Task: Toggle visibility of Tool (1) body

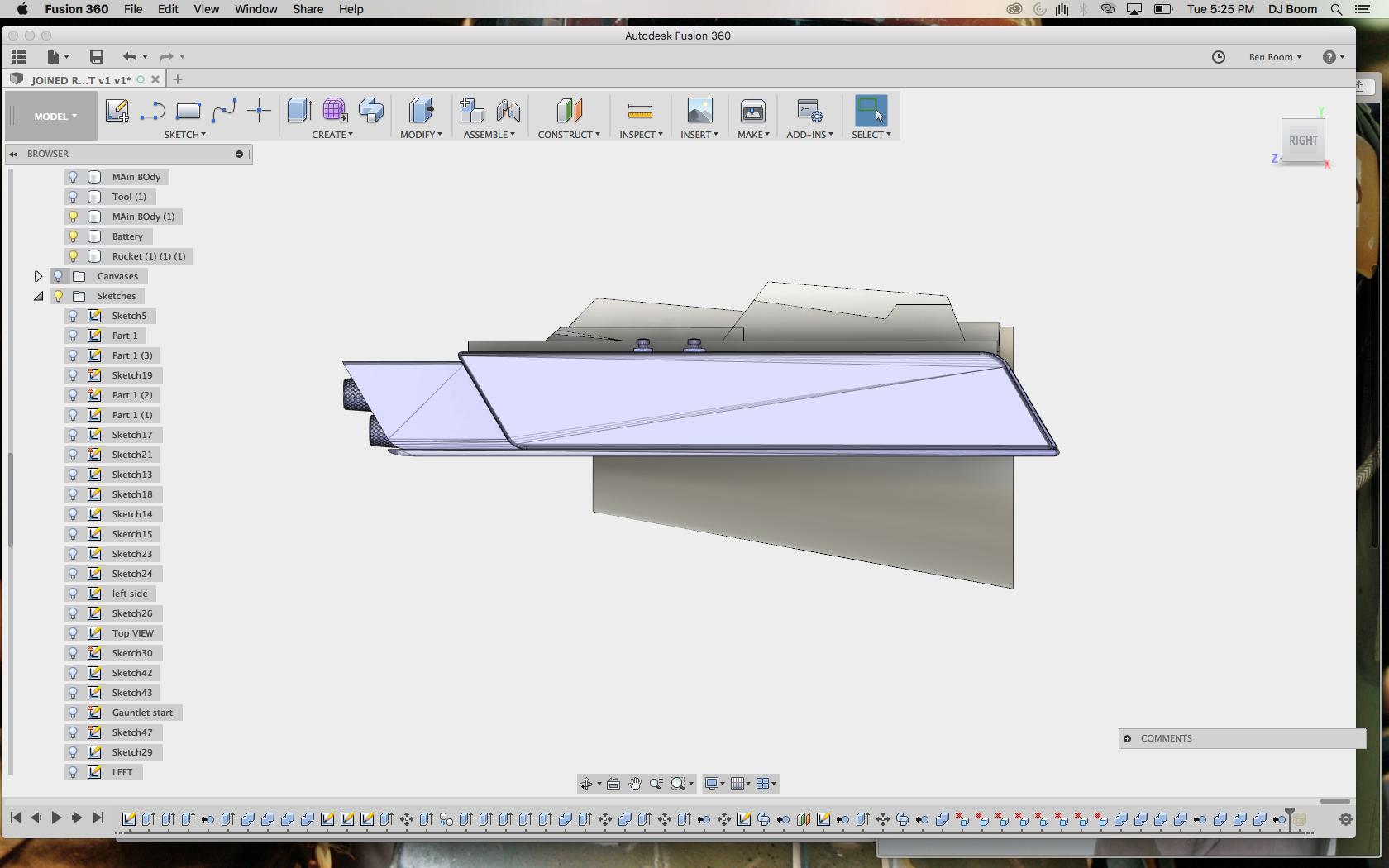Action: coord(73,197)
